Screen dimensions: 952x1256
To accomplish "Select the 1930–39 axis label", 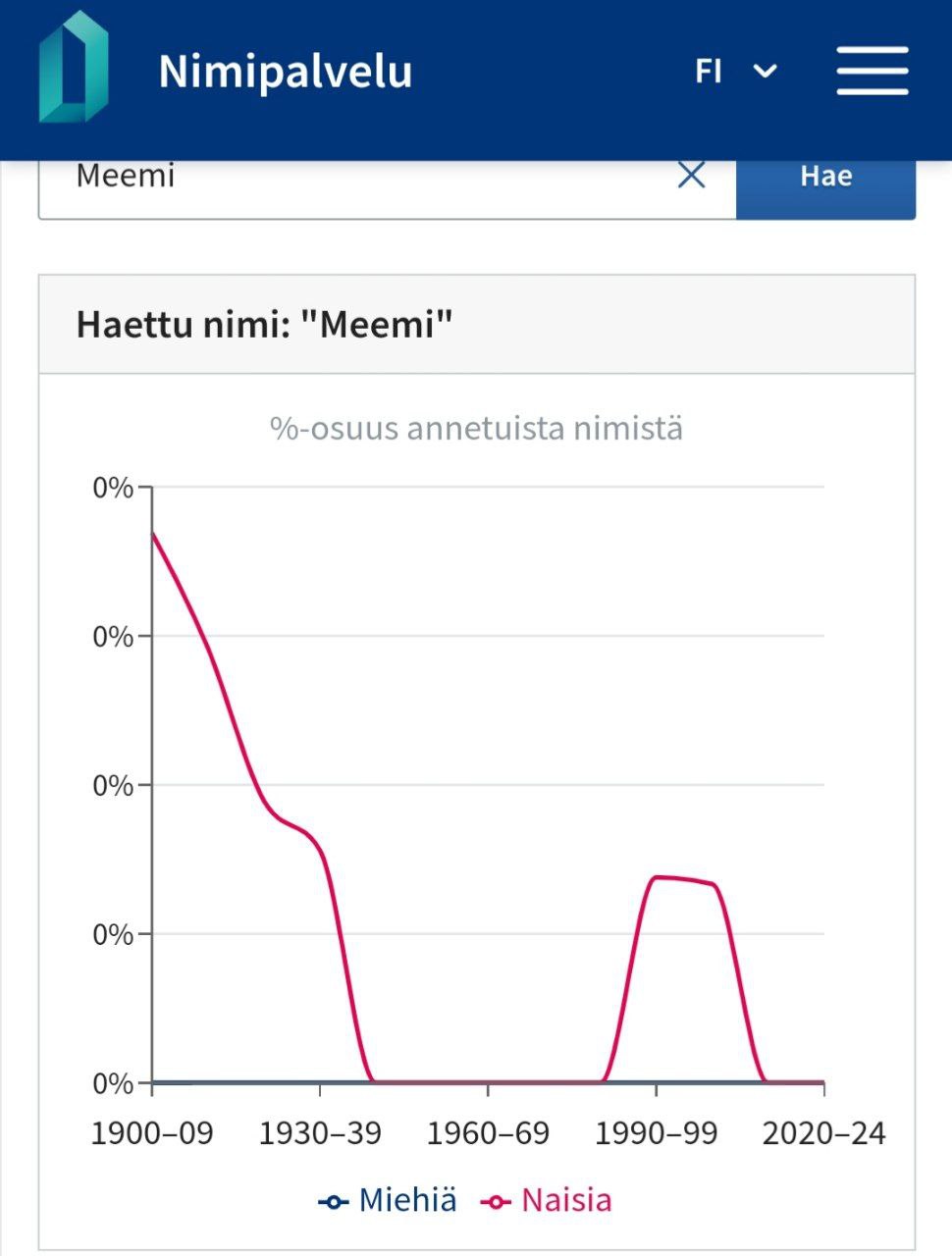I will click(x=320, y=1133).
